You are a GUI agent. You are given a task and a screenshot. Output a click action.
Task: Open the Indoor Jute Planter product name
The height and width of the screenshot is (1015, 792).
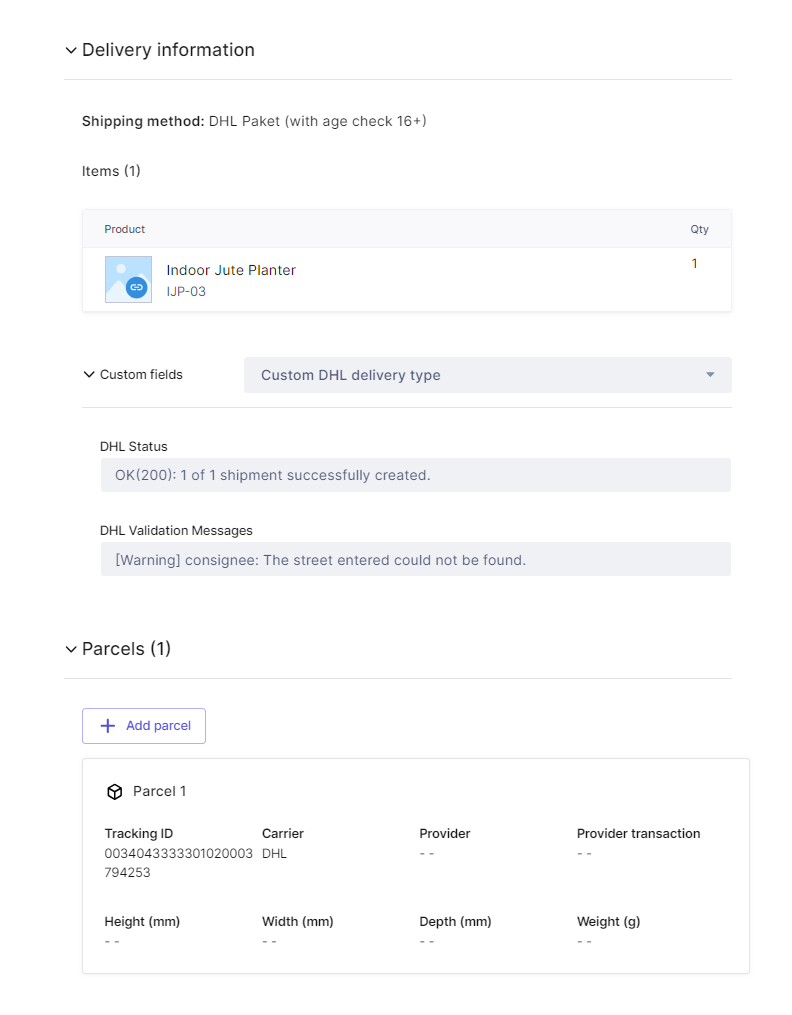[x=231, y=270]
